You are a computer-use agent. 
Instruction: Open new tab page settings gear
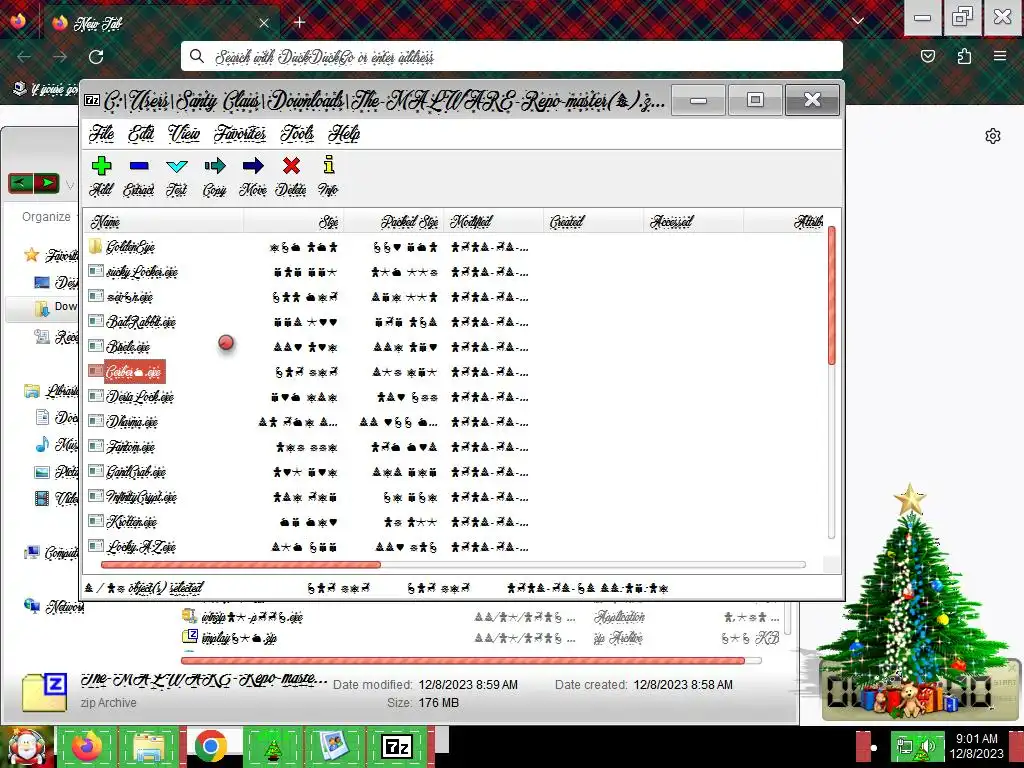click(x=993, y=136)
